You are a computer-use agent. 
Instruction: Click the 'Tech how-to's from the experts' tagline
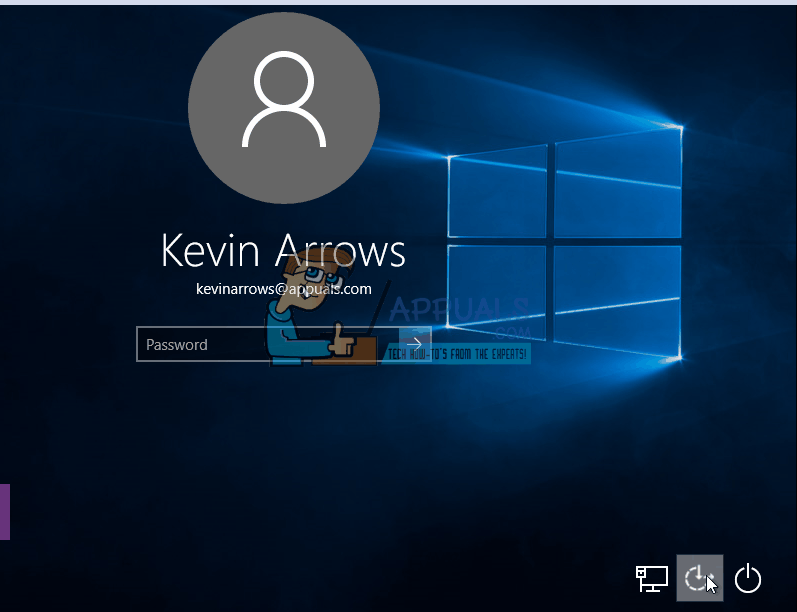(457, 354)
